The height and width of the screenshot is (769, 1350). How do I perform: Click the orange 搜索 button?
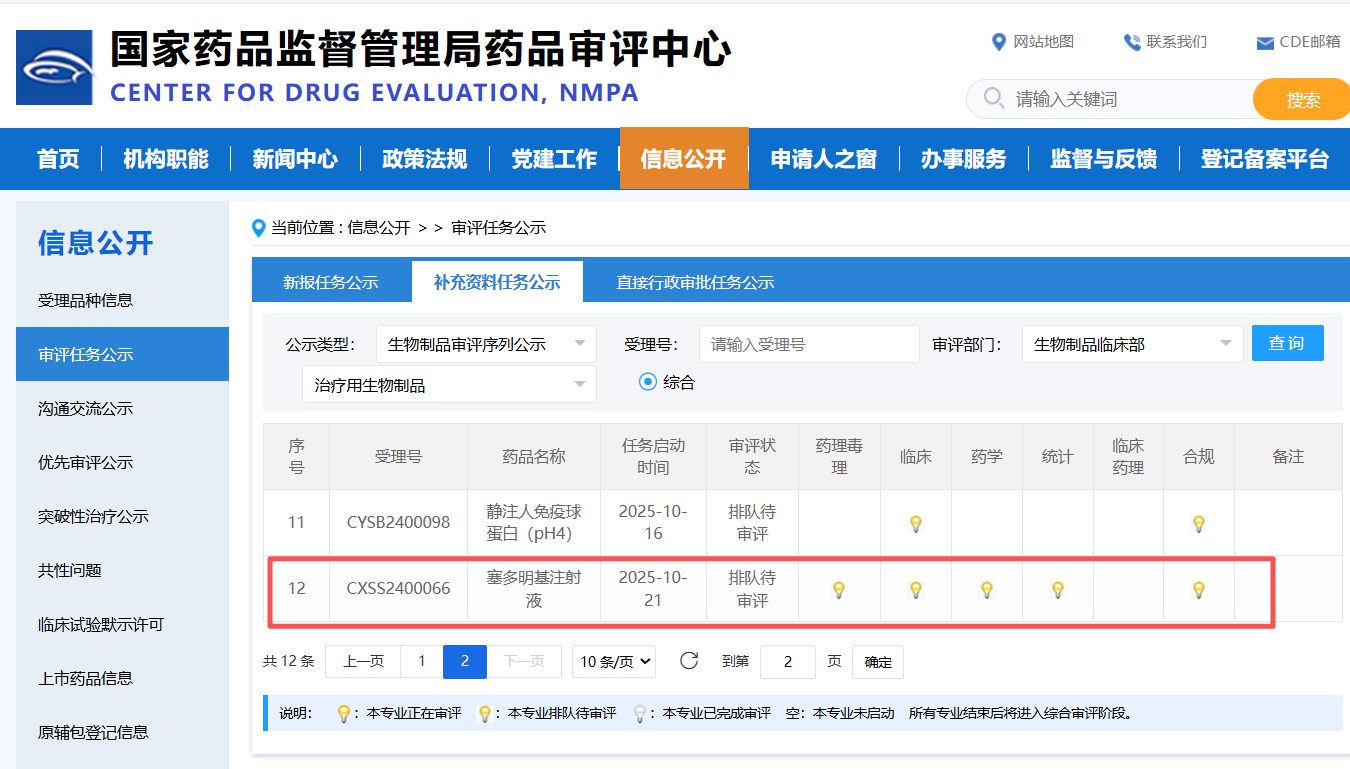point(1302,99)
